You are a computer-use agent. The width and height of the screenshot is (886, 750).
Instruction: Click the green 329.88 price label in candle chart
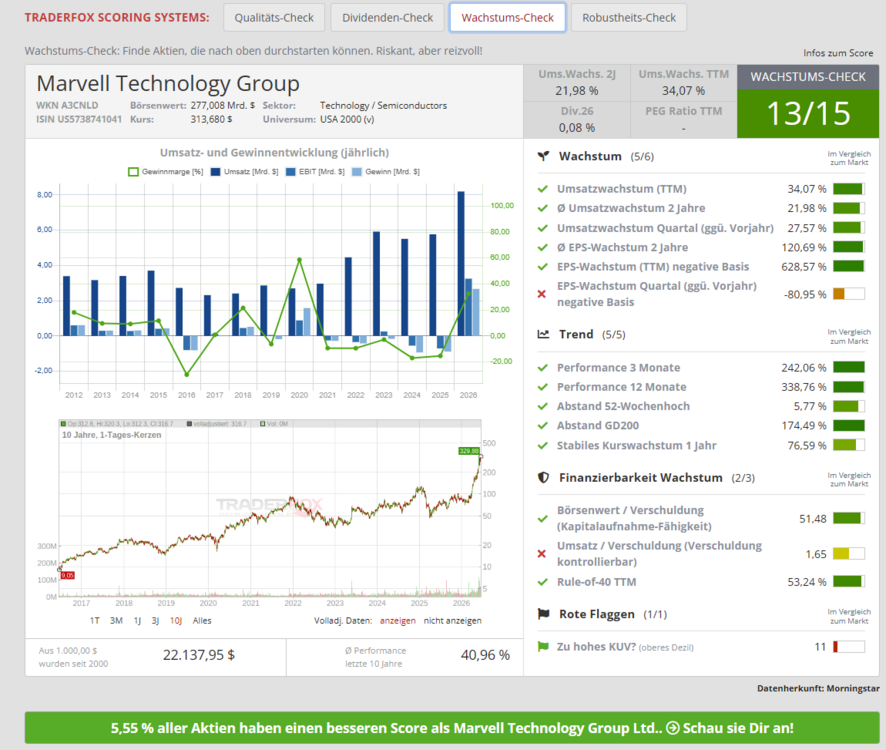coord(469,451)
